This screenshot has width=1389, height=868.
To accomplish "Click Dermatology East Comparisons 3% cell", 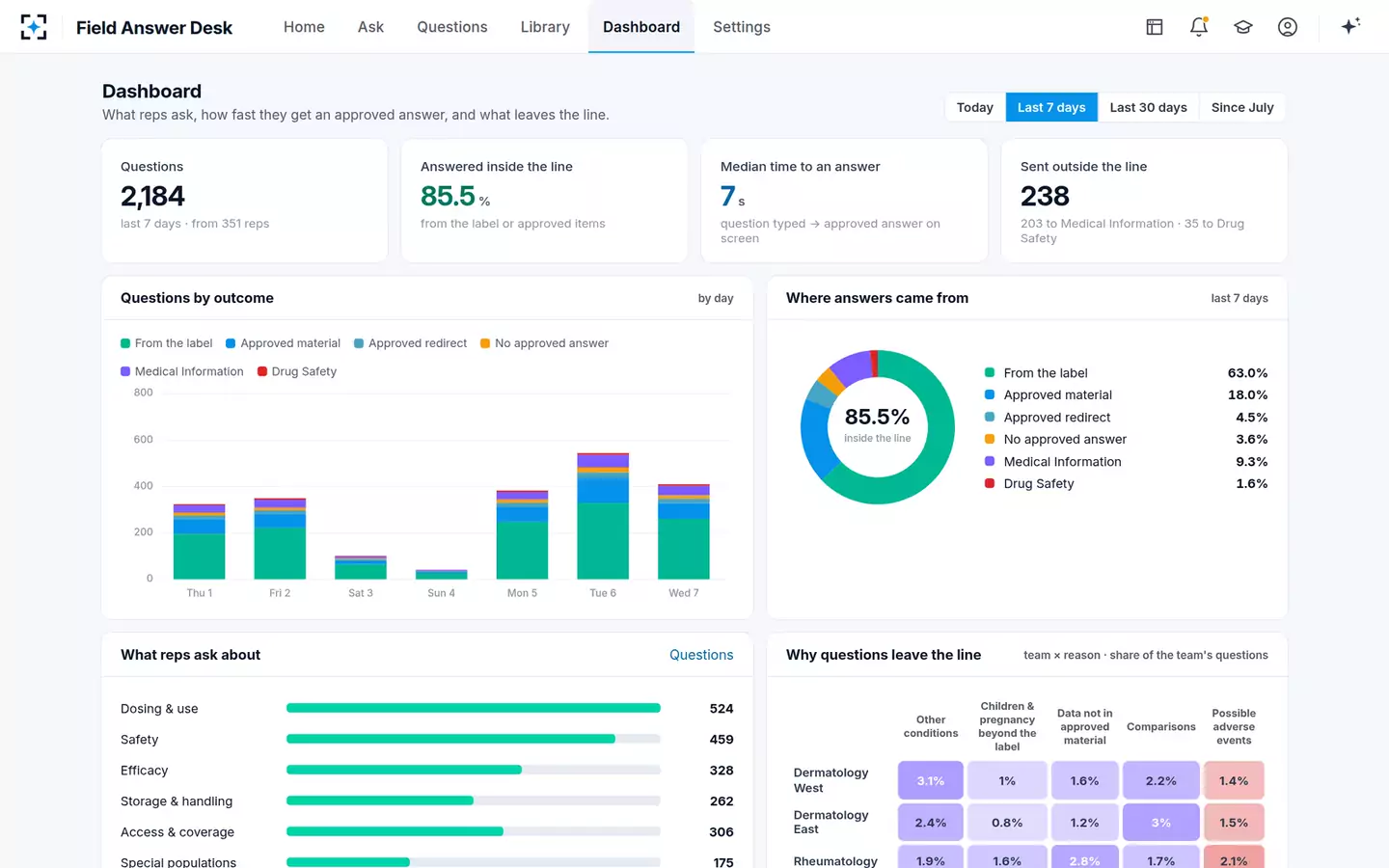I will 1161,823.
